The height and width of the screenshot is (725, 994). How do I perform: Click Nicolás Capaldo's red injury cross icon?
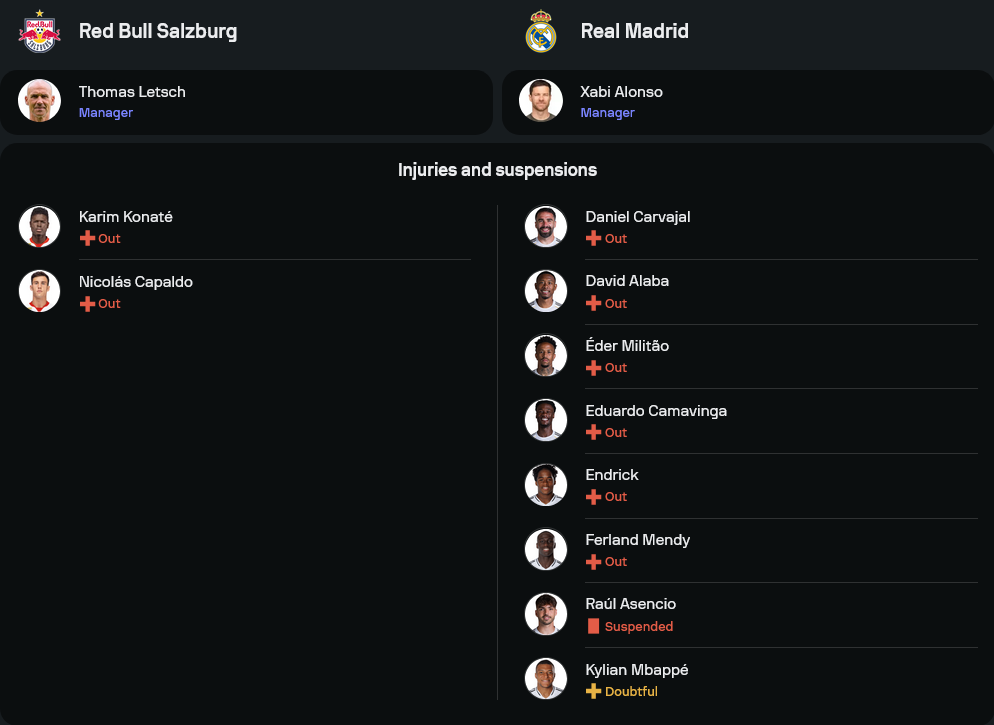click(x=87, y=303)
